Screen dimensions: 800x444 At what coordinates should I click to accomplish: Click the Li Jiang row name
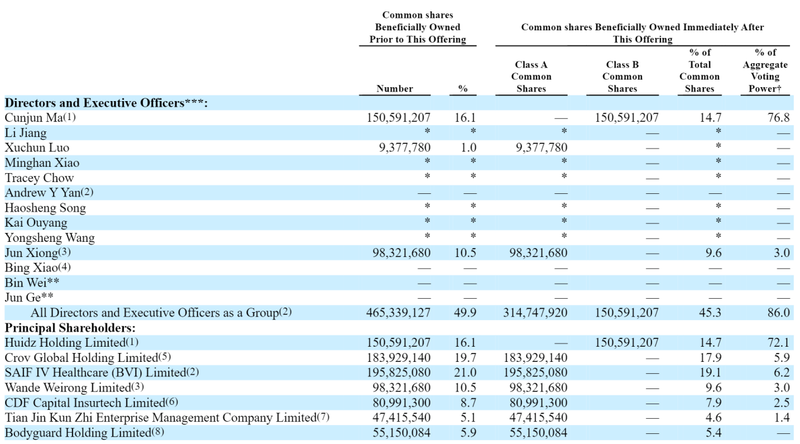(x=26, y=133)
